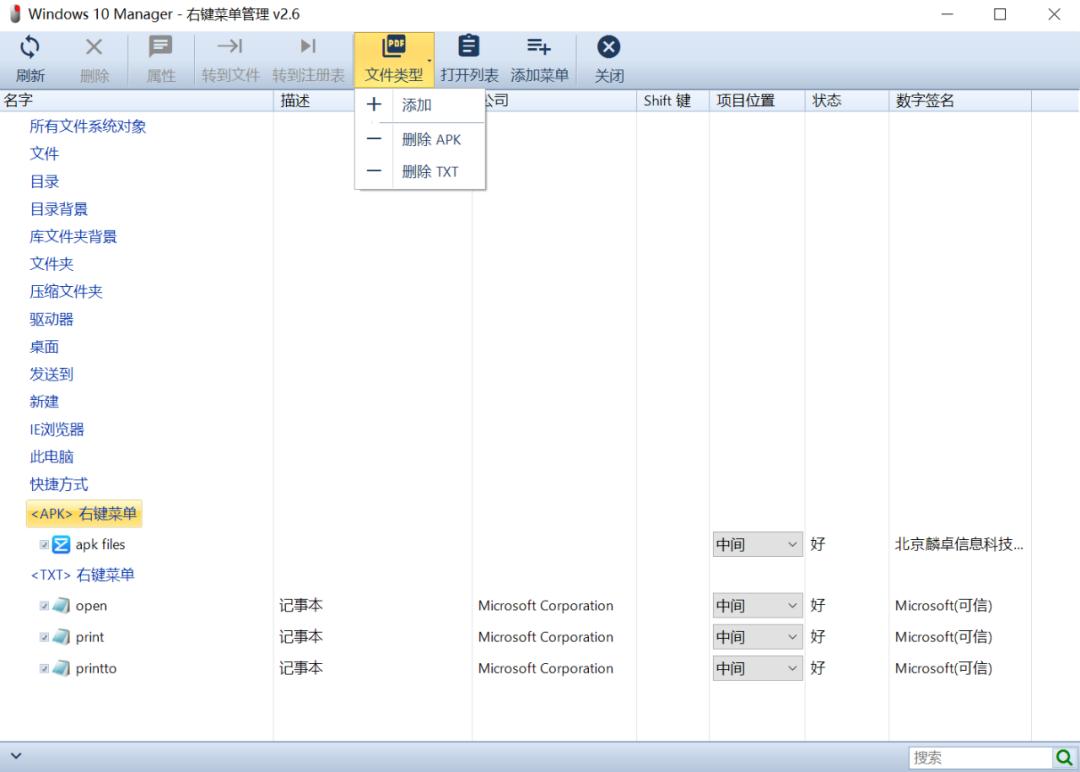Open the 属性 properties icon
This screenshot has width=1080, height=772.
160,47
